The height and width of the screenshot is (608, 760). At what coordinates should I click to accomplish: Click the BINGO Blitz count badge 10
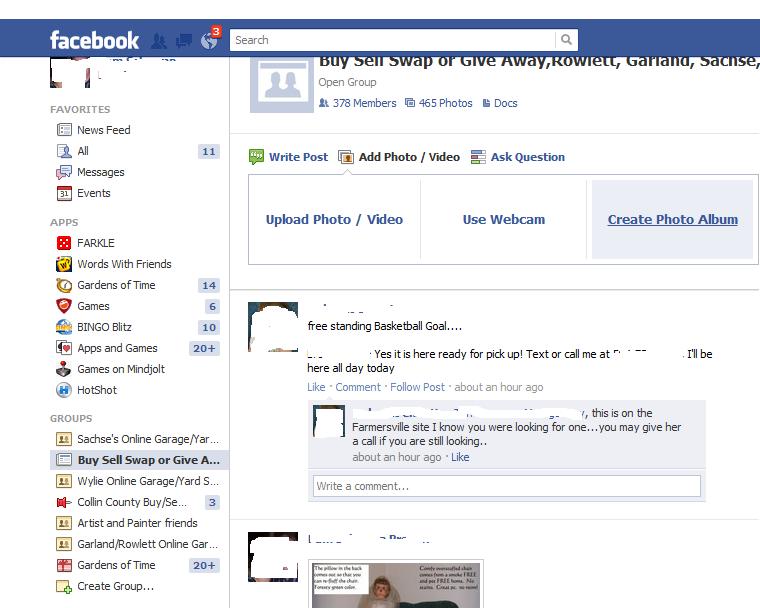(x=209, y=328)
